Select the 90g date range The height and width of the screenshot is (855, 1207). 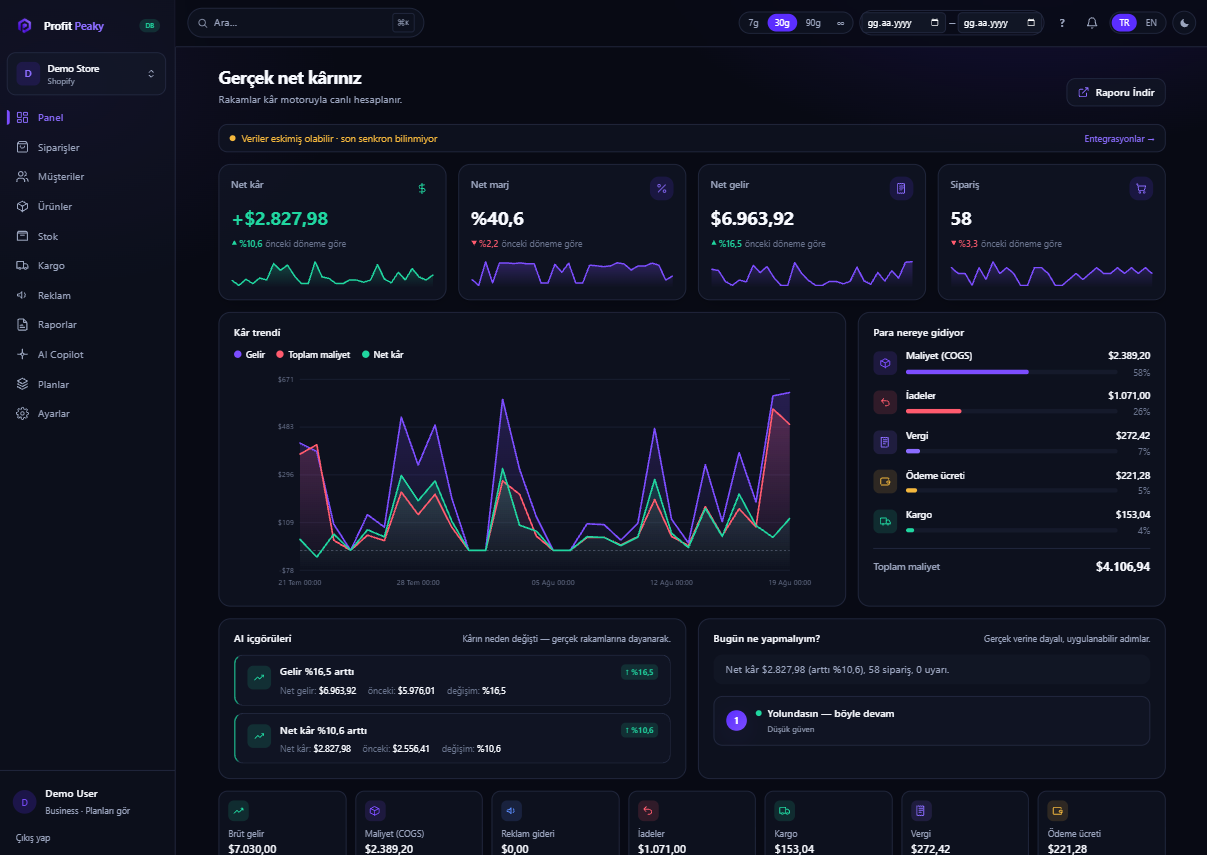pos(813,23)
